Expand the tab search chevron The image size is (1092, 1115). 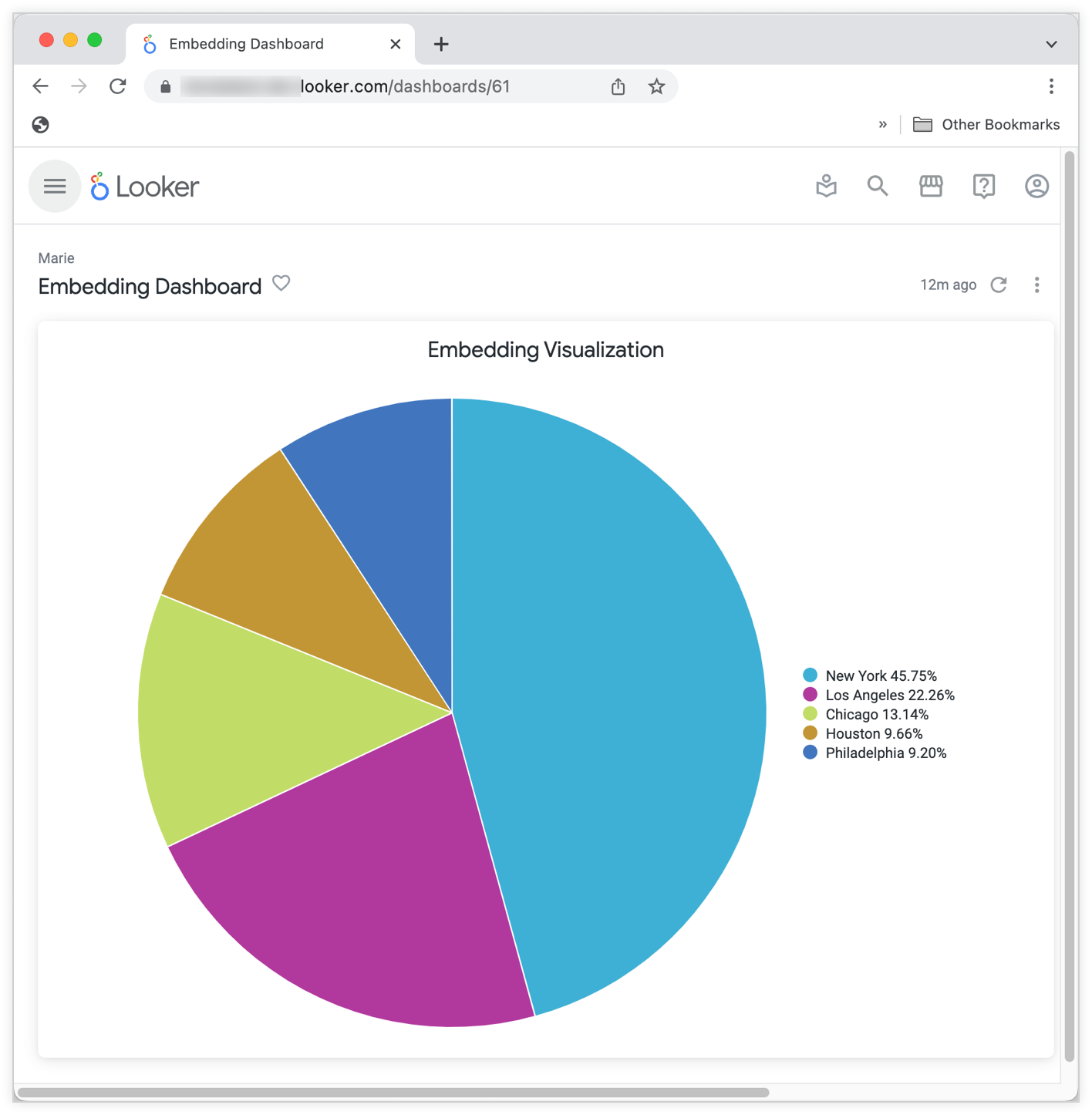1051,44
